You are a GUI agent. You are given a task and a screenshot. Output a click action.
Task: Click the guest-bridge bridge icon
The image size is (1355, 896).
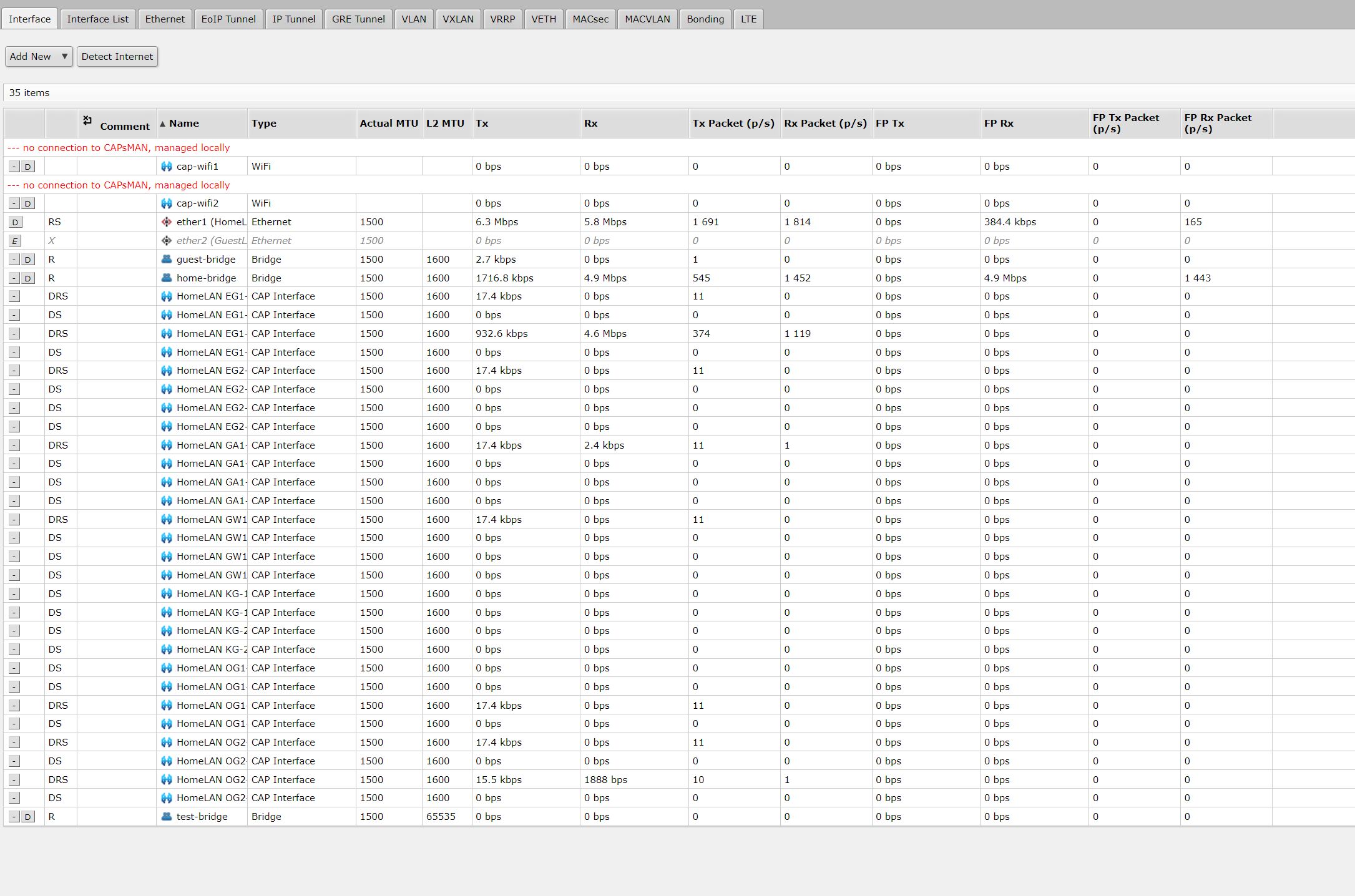(166, 260)
